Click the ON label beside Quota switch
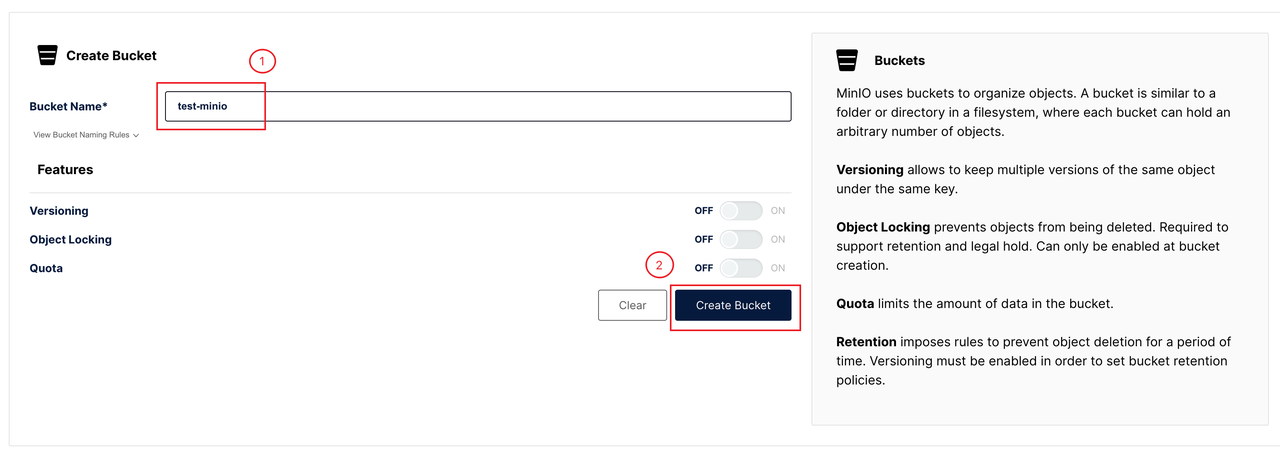Image resolution: width=1280 pixels, height=467 pixels. tap(778, 268)
